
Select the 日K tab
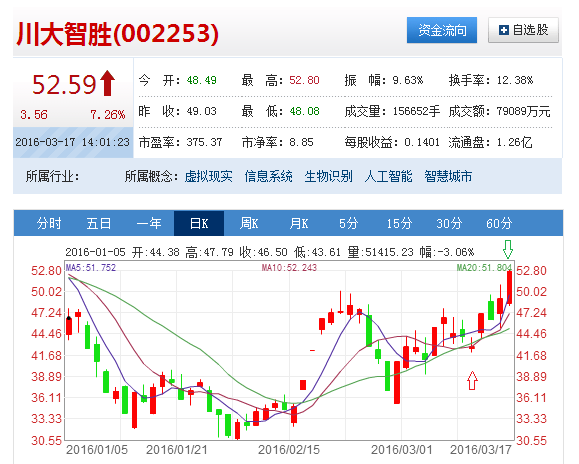[199, 223]
